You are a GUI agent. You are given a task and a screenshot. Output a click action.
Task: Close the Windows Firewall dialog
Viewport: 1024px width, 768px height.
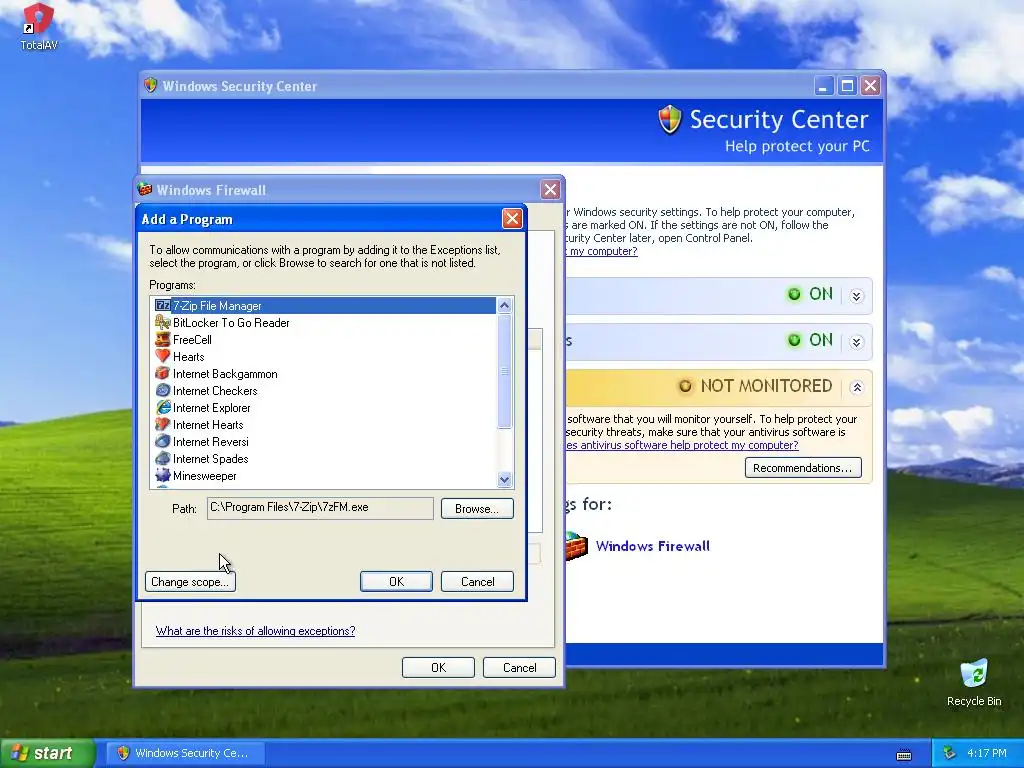[551, 189]
